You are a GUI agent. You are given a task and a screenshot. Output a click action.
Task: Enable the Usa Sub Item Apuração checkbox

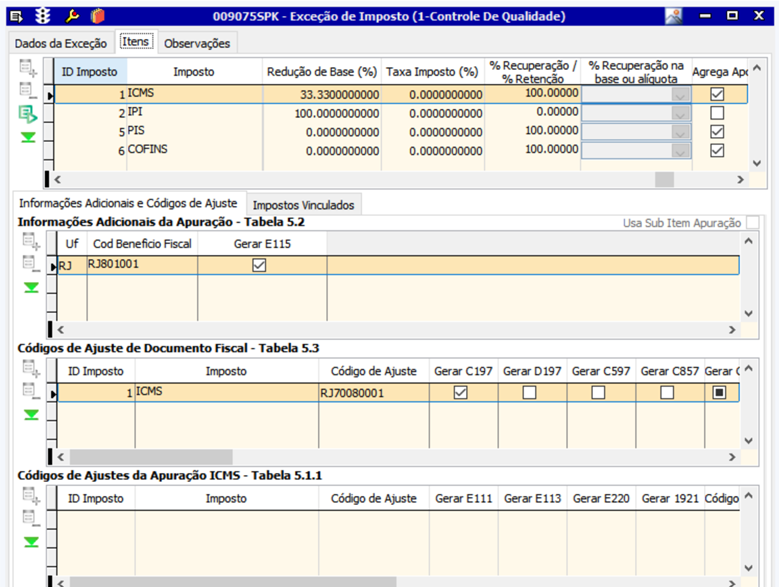(x=752, y=222)
